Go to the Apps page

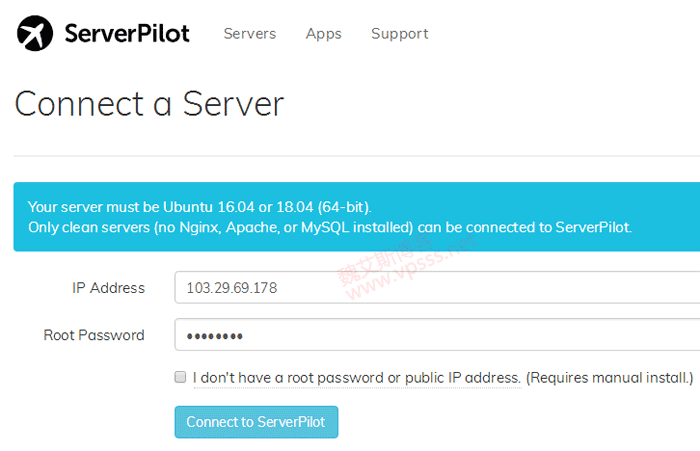tap(323, 34)
